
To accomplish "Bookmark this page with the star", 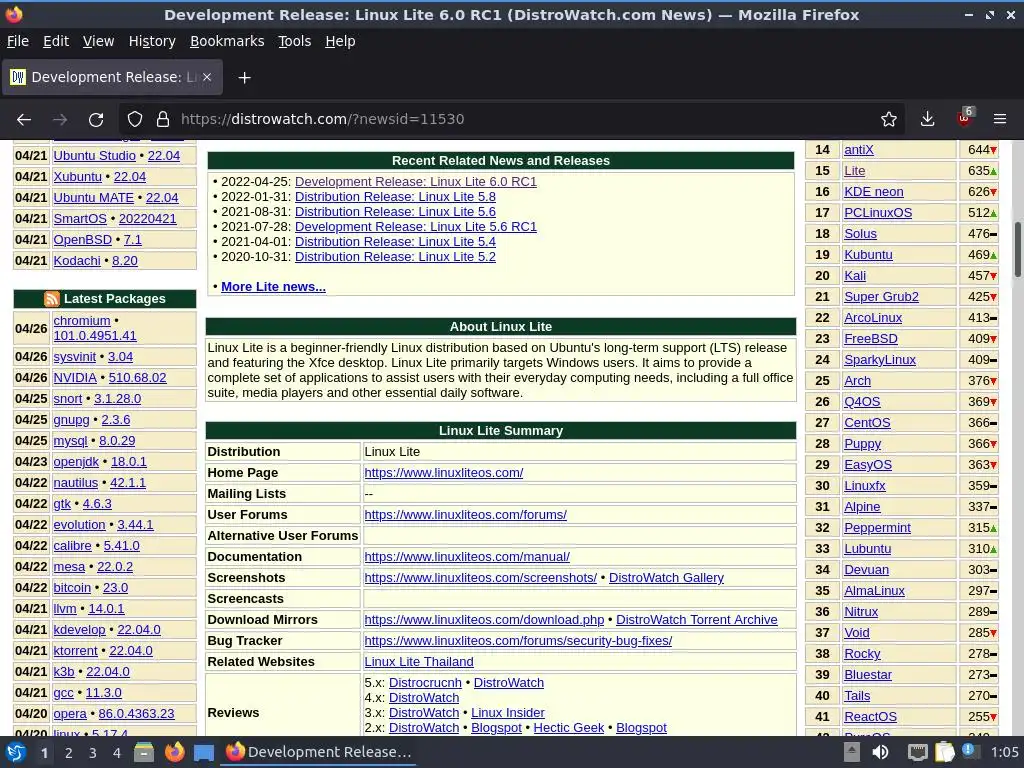I will [x=888, y=120].
